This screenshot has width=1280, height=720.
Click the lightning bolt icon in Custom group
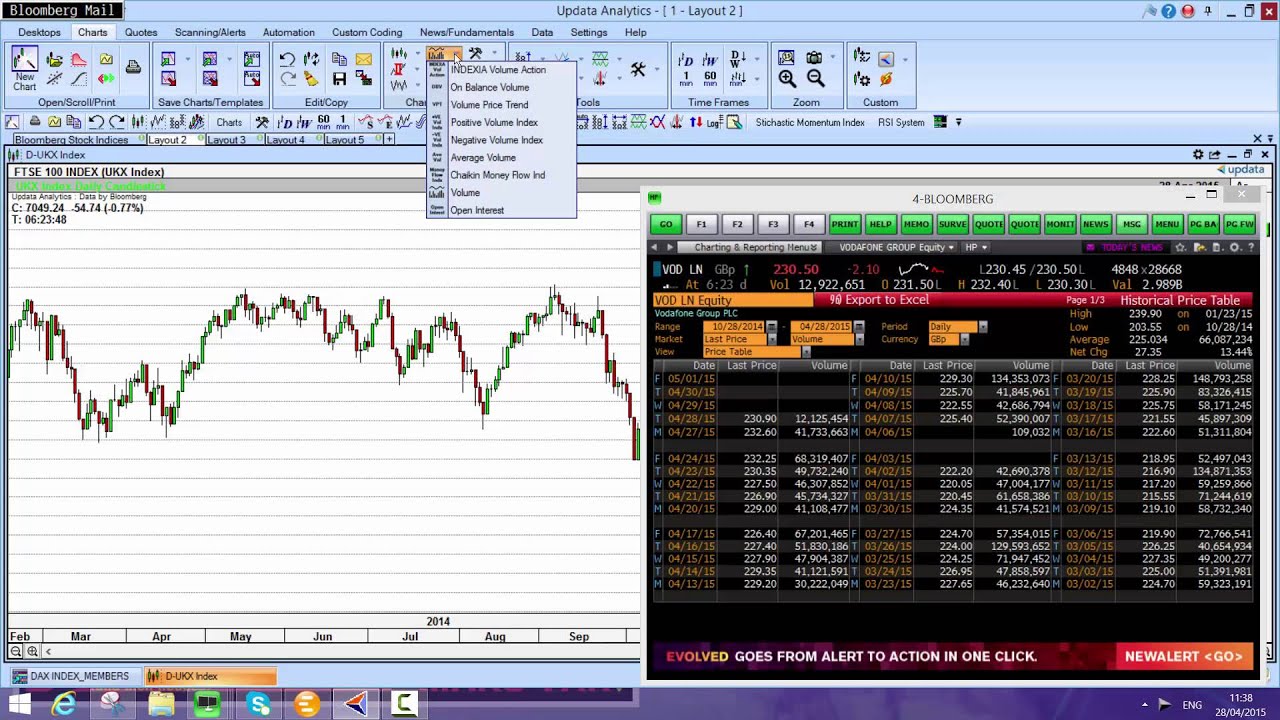886,79
